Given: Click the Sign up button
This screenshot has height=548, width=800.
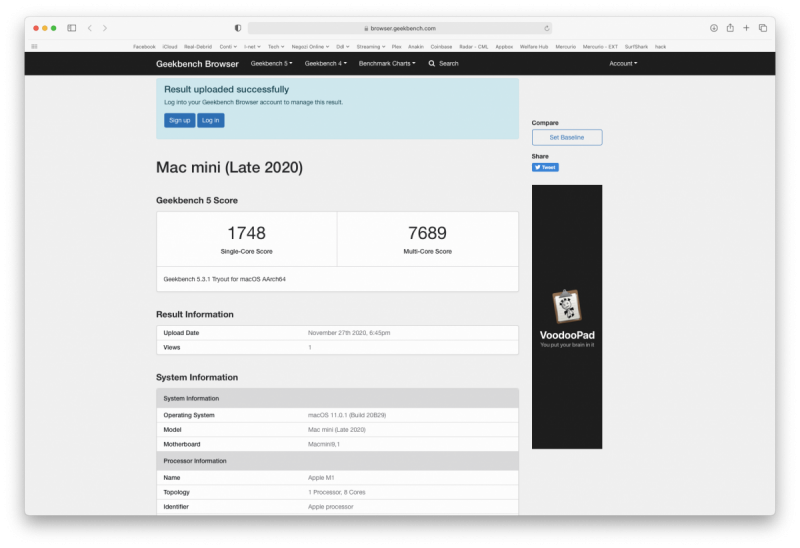Looking at the screenshot, I should (x=180, y=120).
